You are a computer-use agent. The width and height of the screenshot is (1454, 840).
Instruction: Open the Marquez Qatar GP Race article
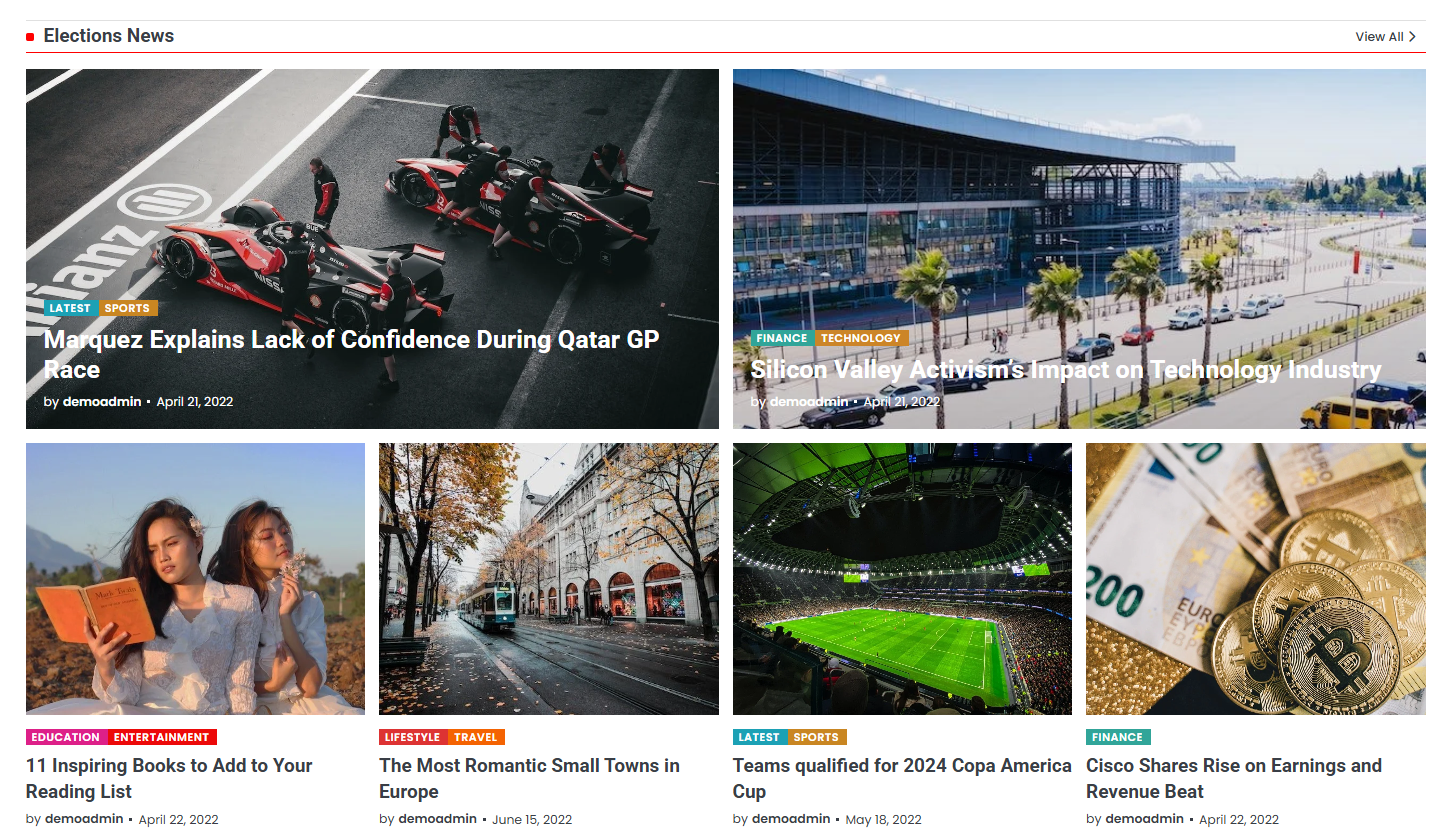tap(351, 354)
